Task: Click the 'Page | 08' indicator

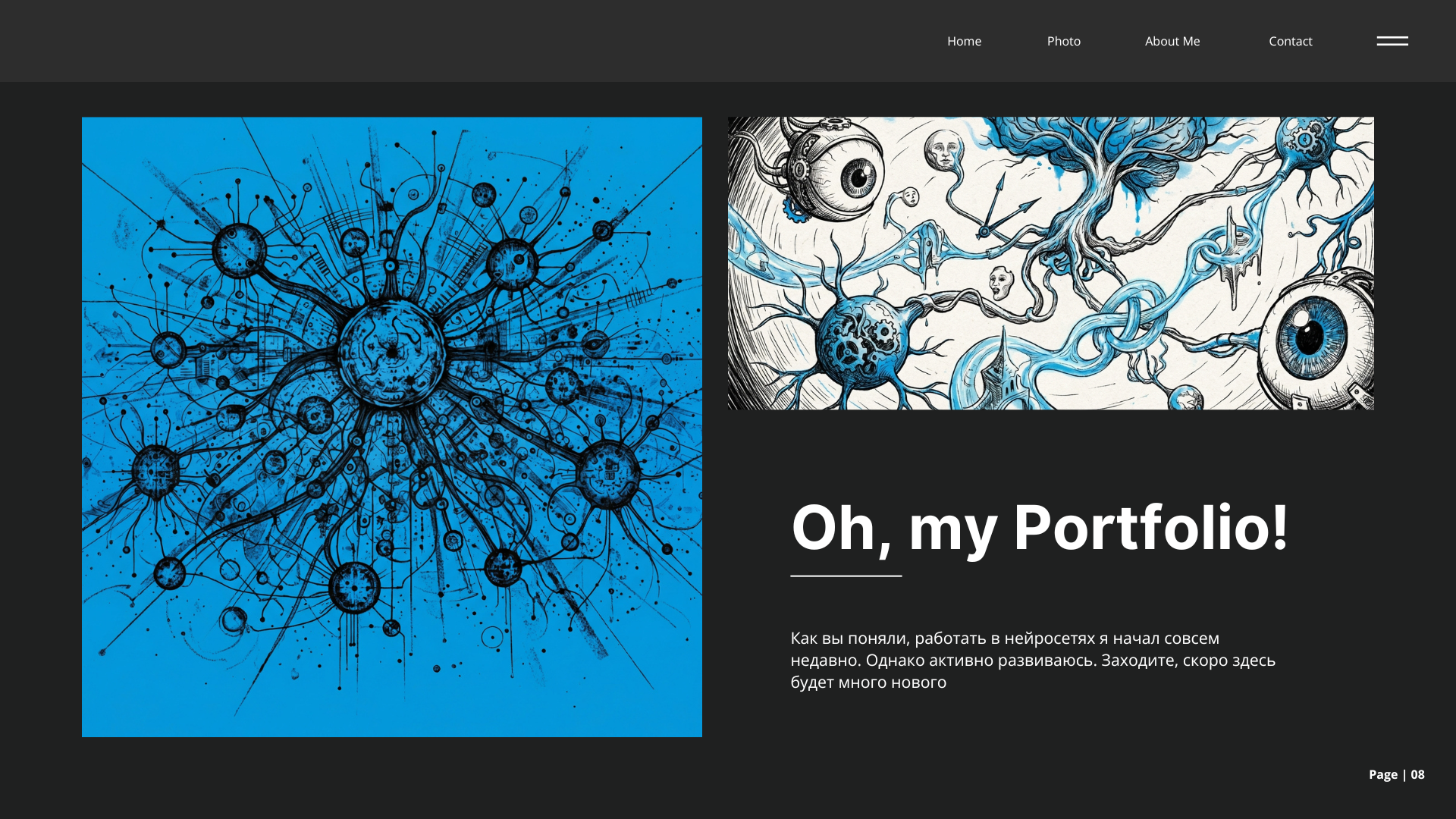Action: 1396,774
